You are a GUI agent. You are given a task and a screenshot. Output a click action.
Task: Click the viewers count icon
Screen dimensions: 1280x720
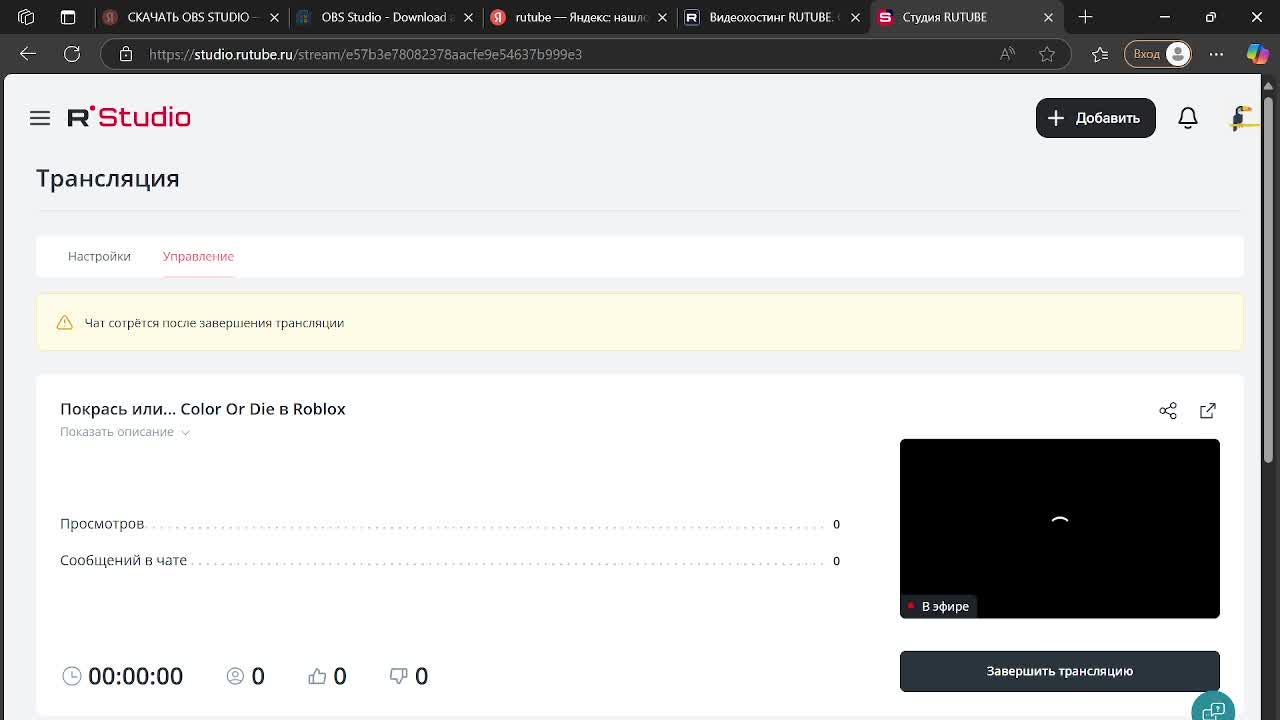pyautogui.click(x=235, y=676)
